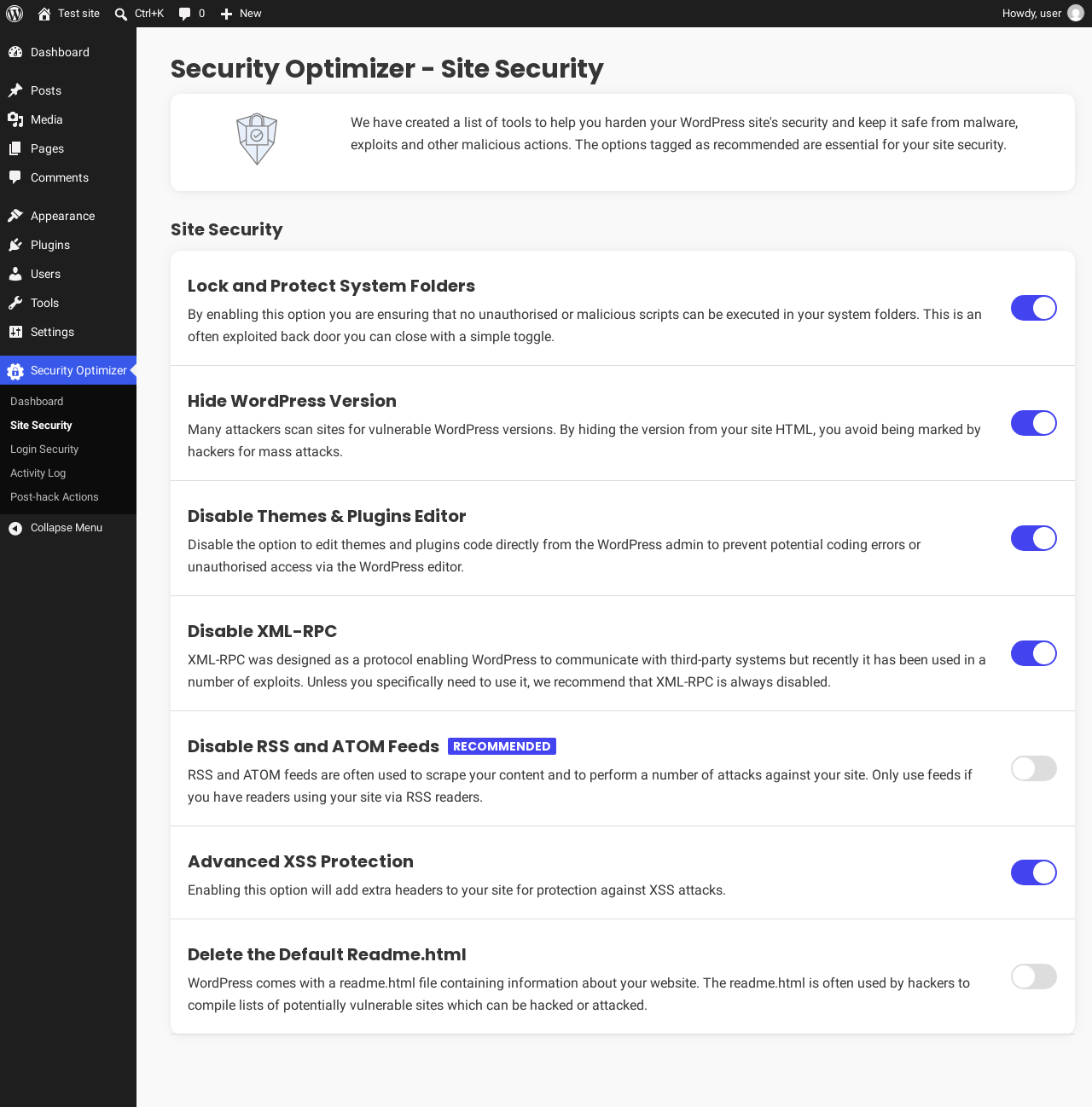Enable Delete the Default Readme.html
Image resolution: width=1092 pixels, height=1107 pixels.
pos(1034,977)
